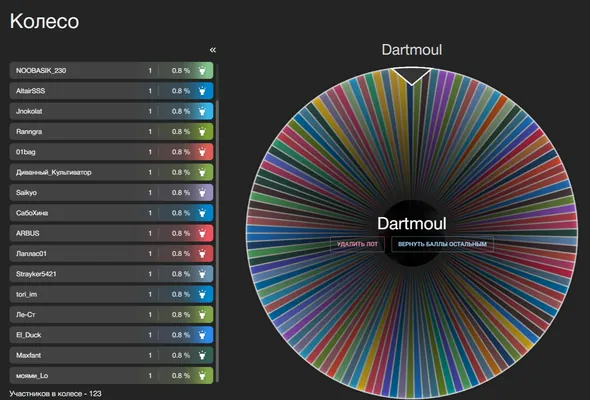Collapse the participant list with double chevron
Screen dimensions: 590x400
[213, 50]
